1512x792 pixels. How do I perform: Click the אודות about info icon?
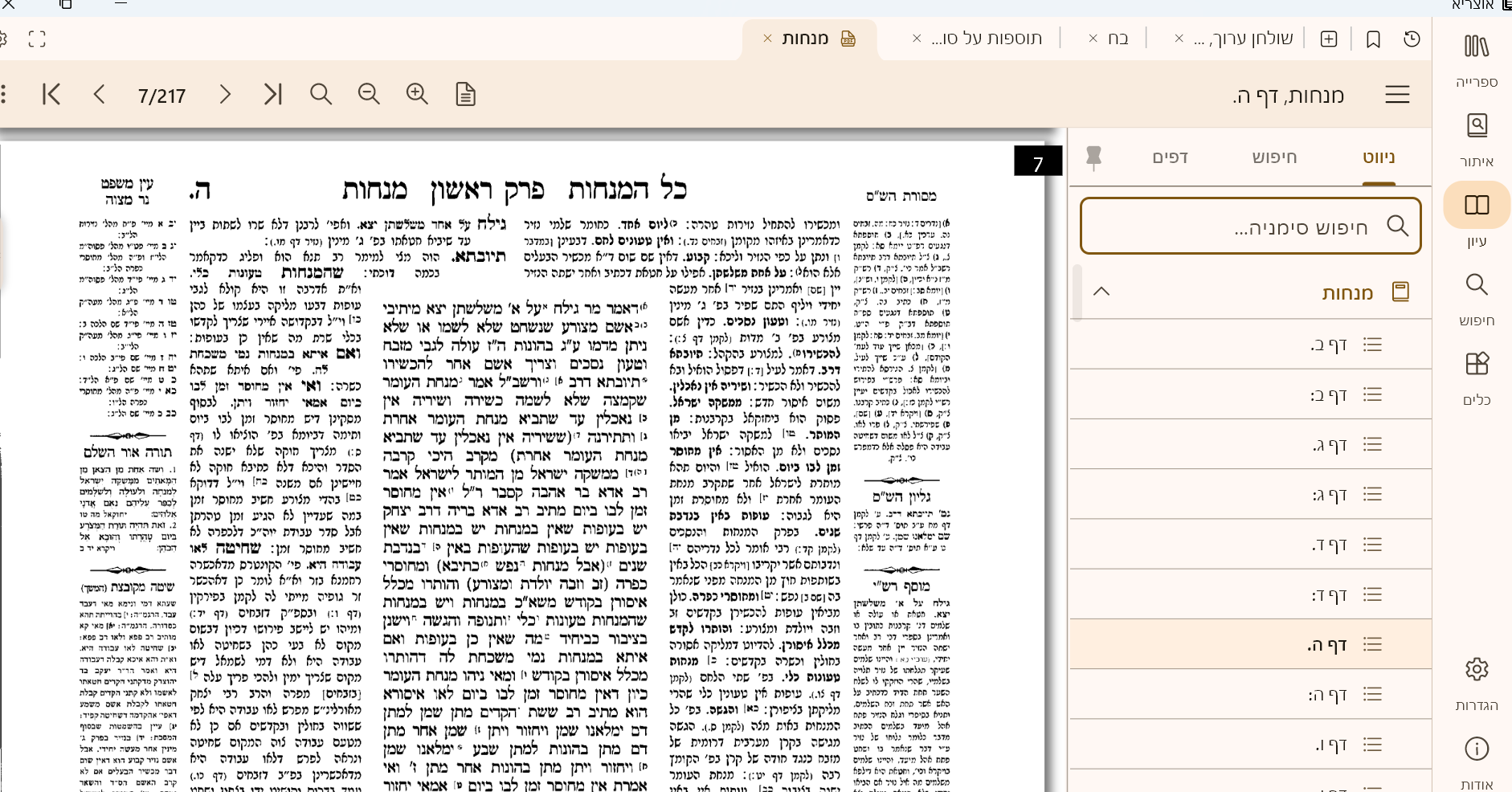pos(1476,749)
